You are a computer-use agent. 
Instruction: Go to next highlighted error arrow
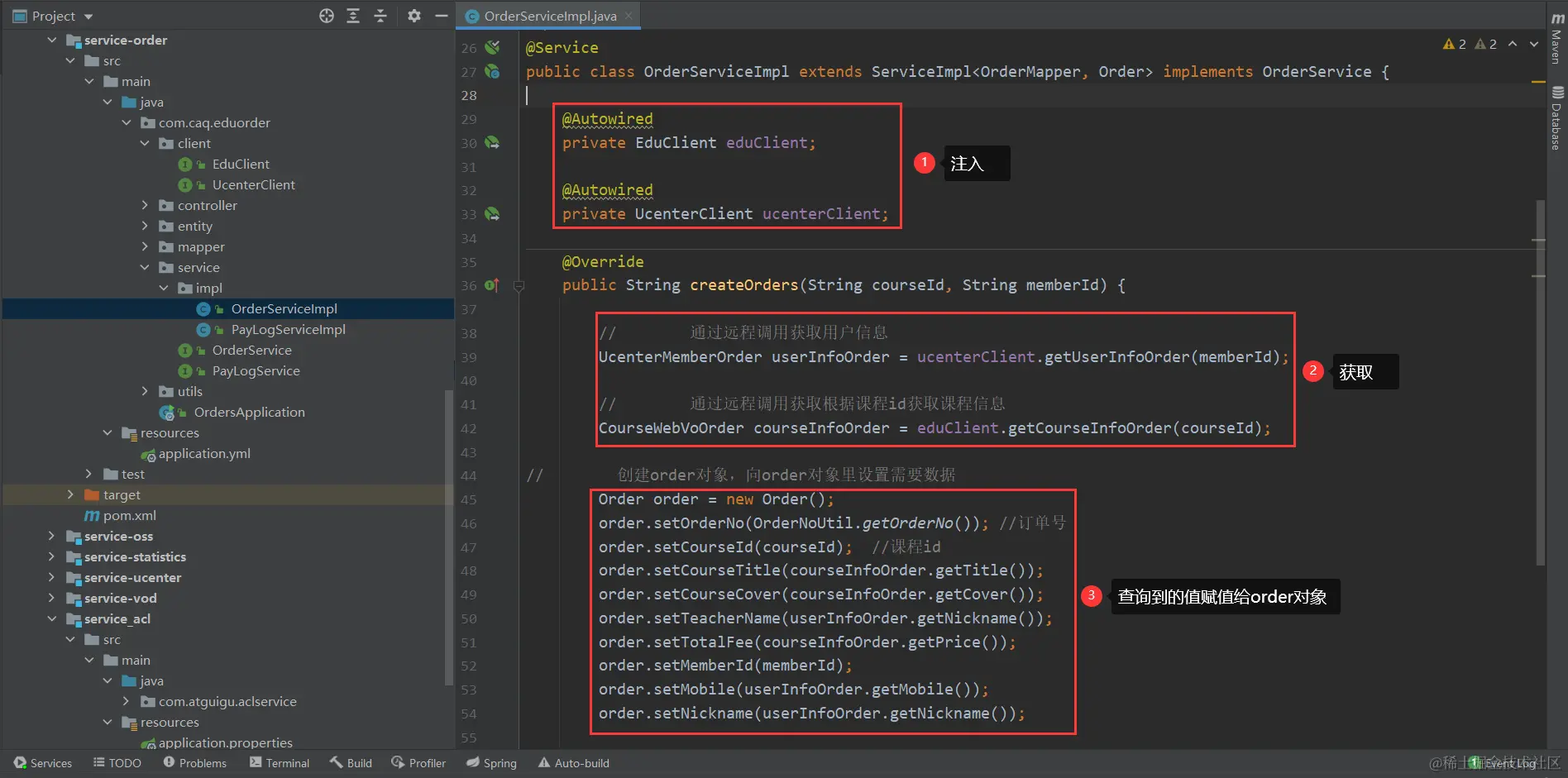coord(1534,44)
